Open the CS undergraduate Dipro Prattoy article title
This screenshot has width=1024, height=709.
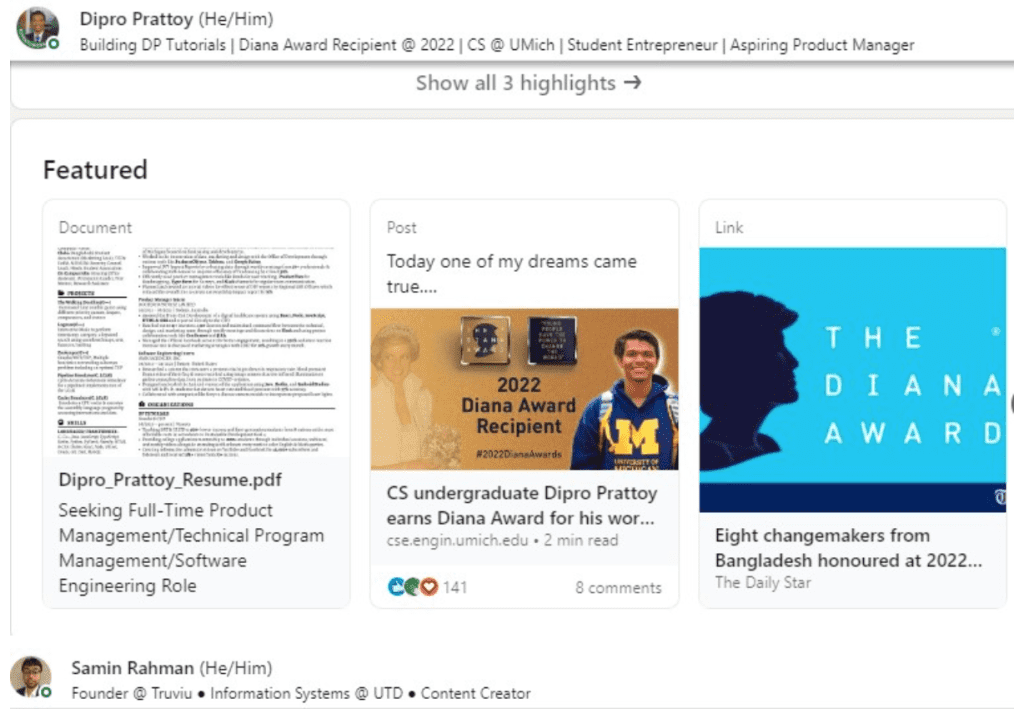tap(522, 506)
